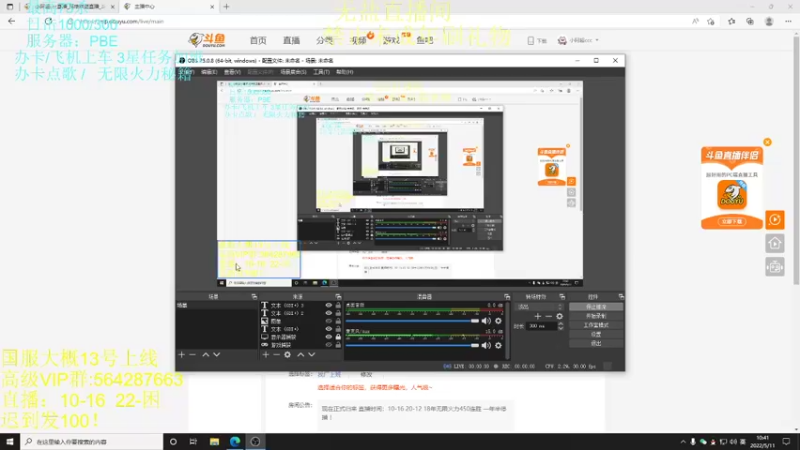Adjust desktop audio volume slider
Screen dimensions: 800x450
(412, 321)
